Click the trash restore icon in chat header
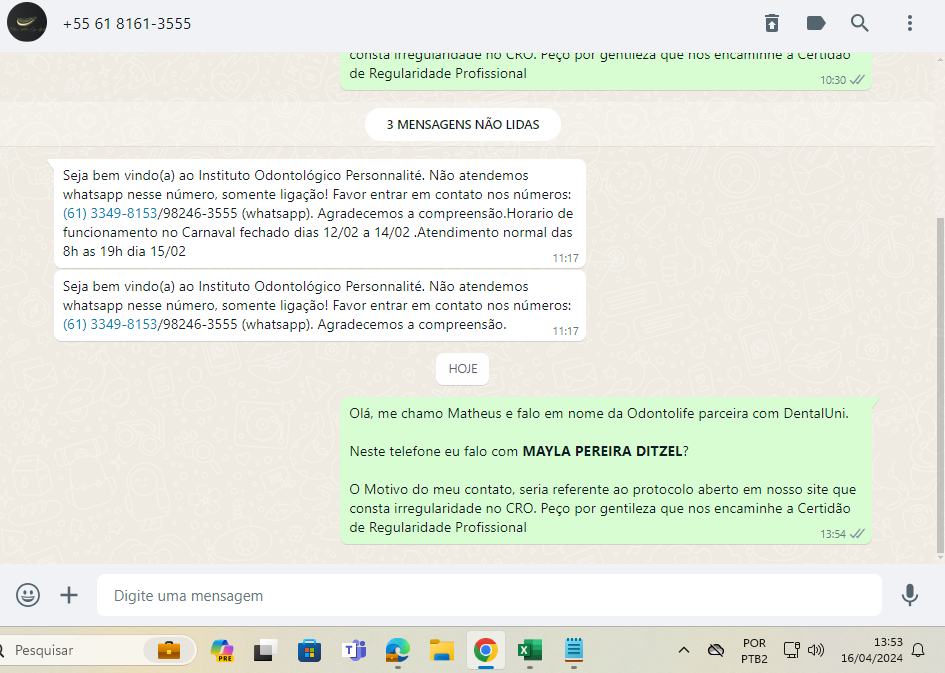The image size is (945, 673). (x=772, y=23)
